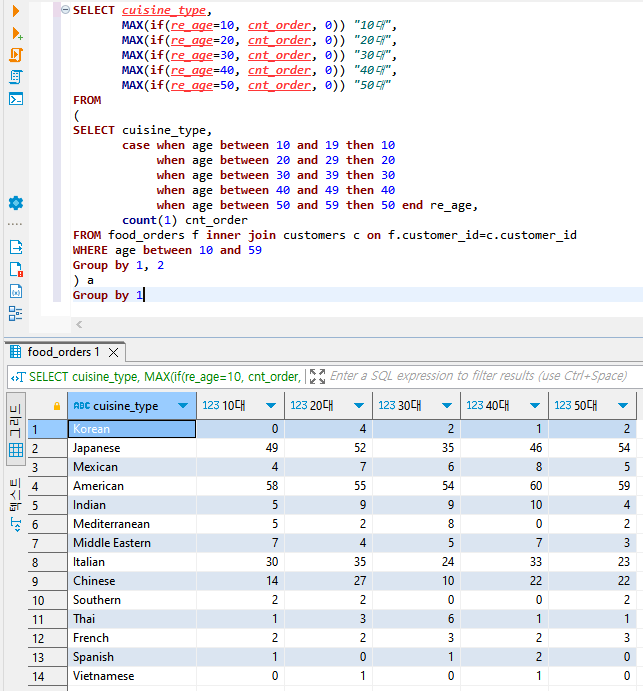Screen dimensions: 643x691
Task: Collapse the SELECT statement fold marker
Action: coord(65,10)
